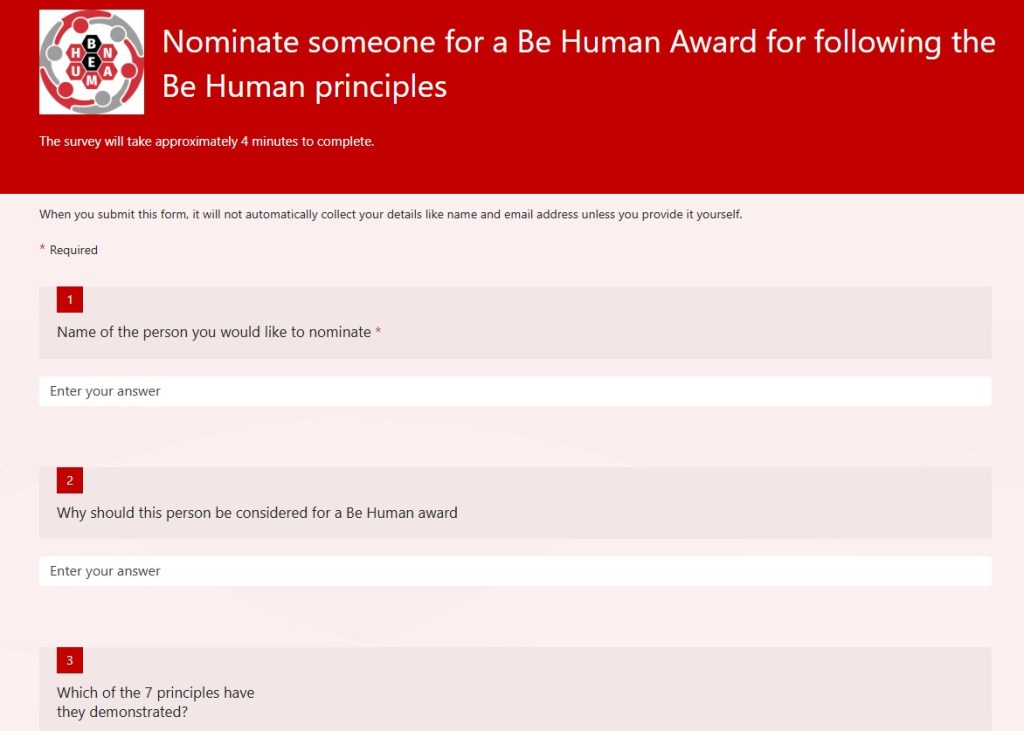This screenshot has height=731, width=1024.
Task: Click the question 2 number badge
Action: click(70, 480)
